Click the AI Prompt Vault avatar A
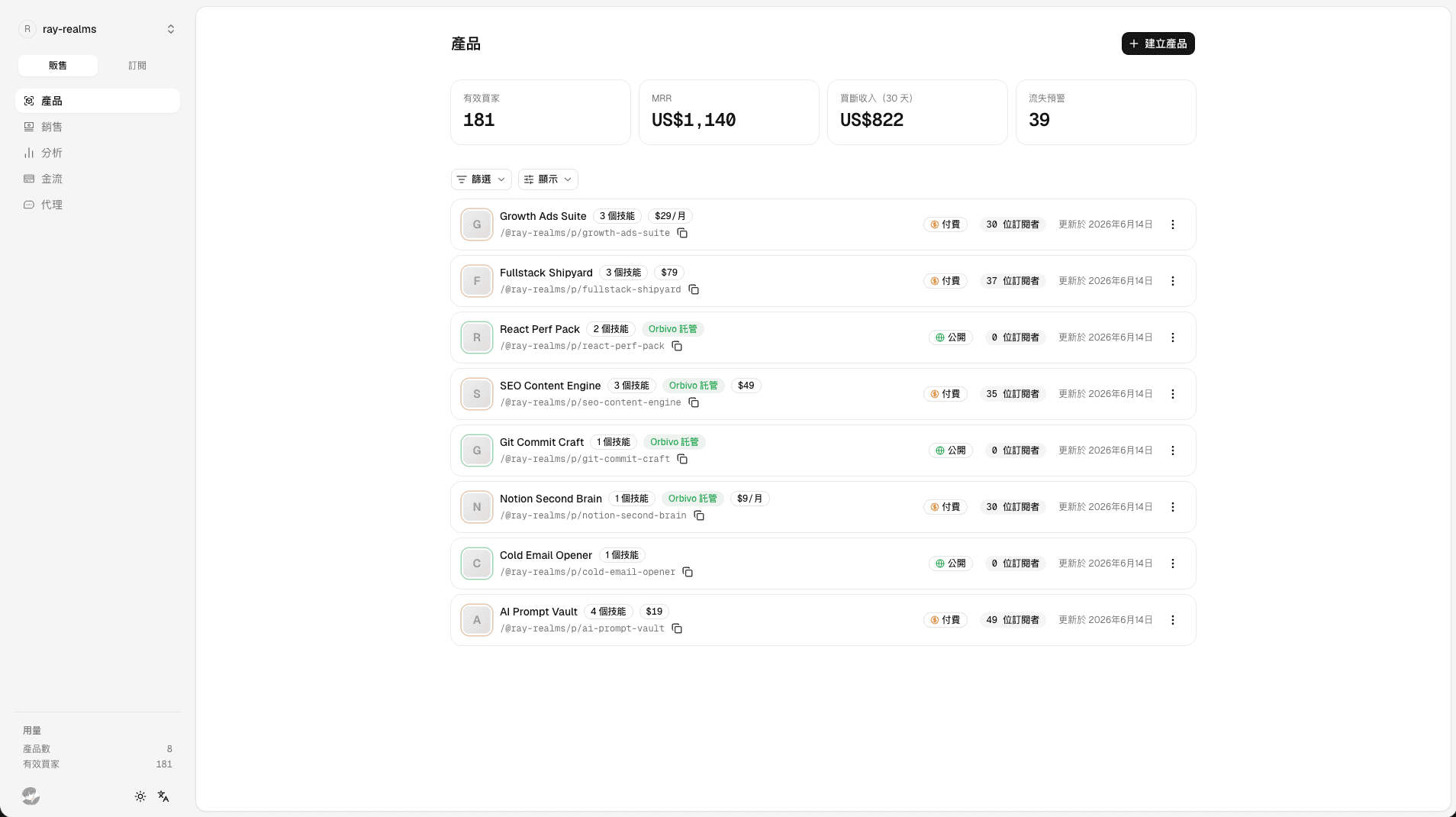Screen dimensions: 1456x817 [x=477, y=620]
